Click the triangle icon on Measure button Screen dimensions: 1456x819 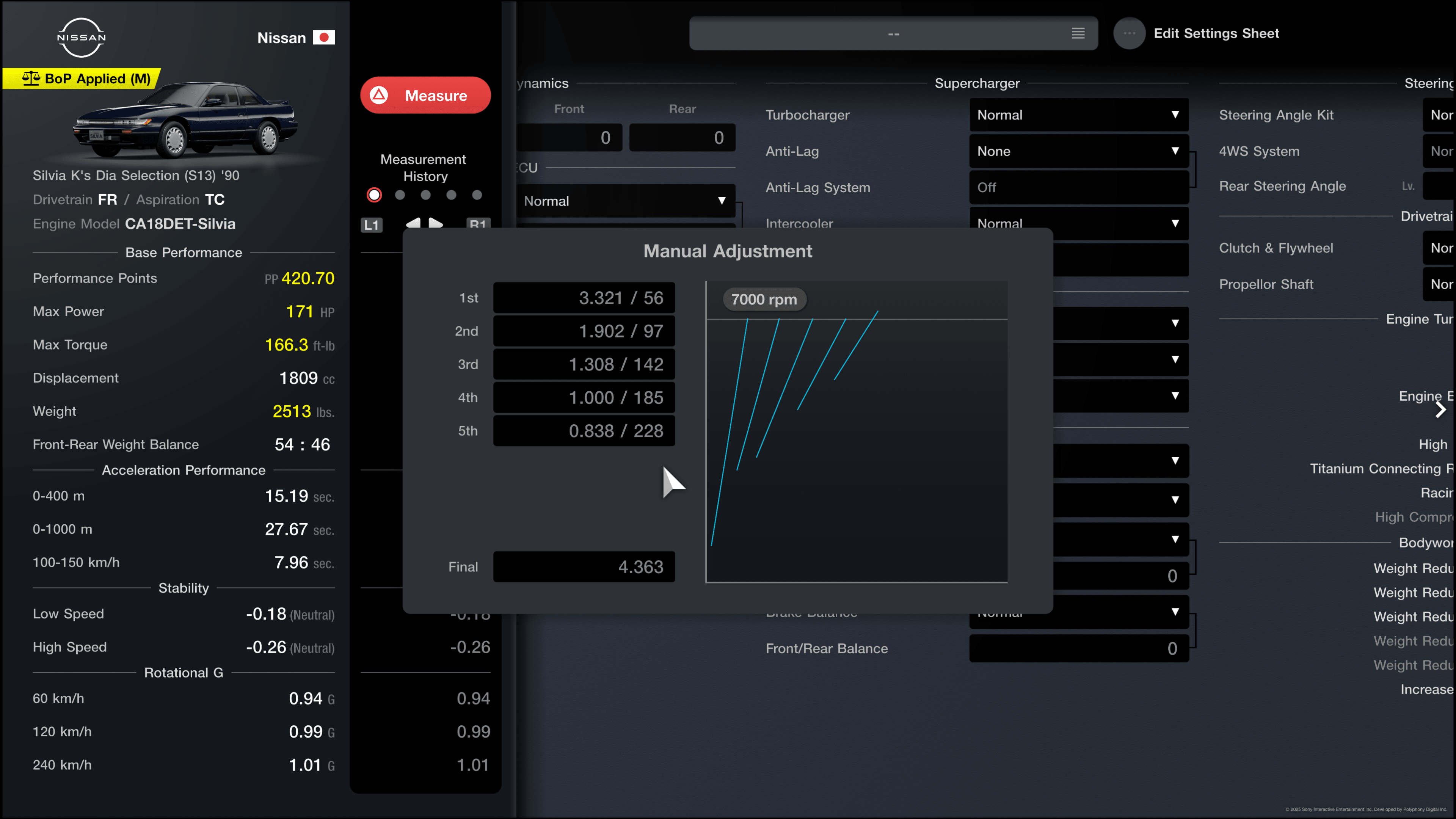click(379, 95)
